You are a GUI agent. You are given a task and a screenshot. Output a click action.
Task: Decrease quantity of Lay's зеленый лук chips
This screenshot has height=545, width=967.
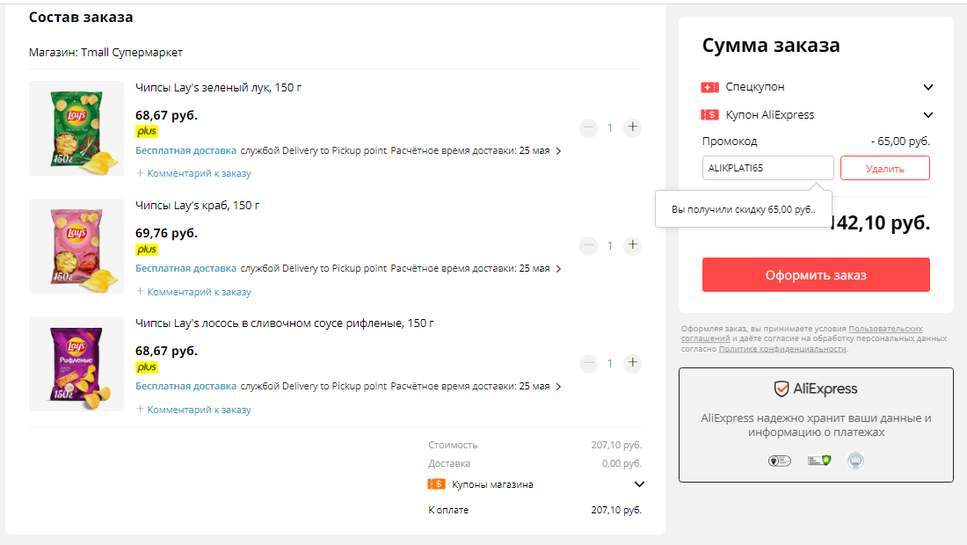pyautogui.click(x=588, y=128)
